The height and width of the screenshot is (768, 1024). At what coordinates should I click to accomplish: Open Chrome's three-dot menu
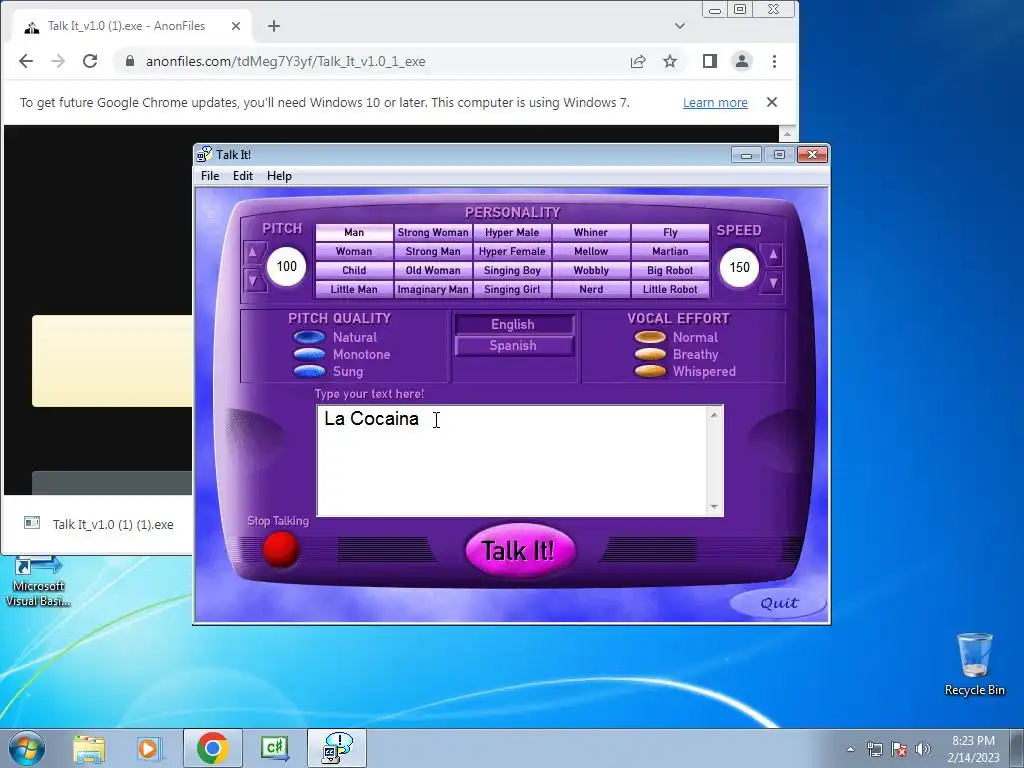coord(775,61)
